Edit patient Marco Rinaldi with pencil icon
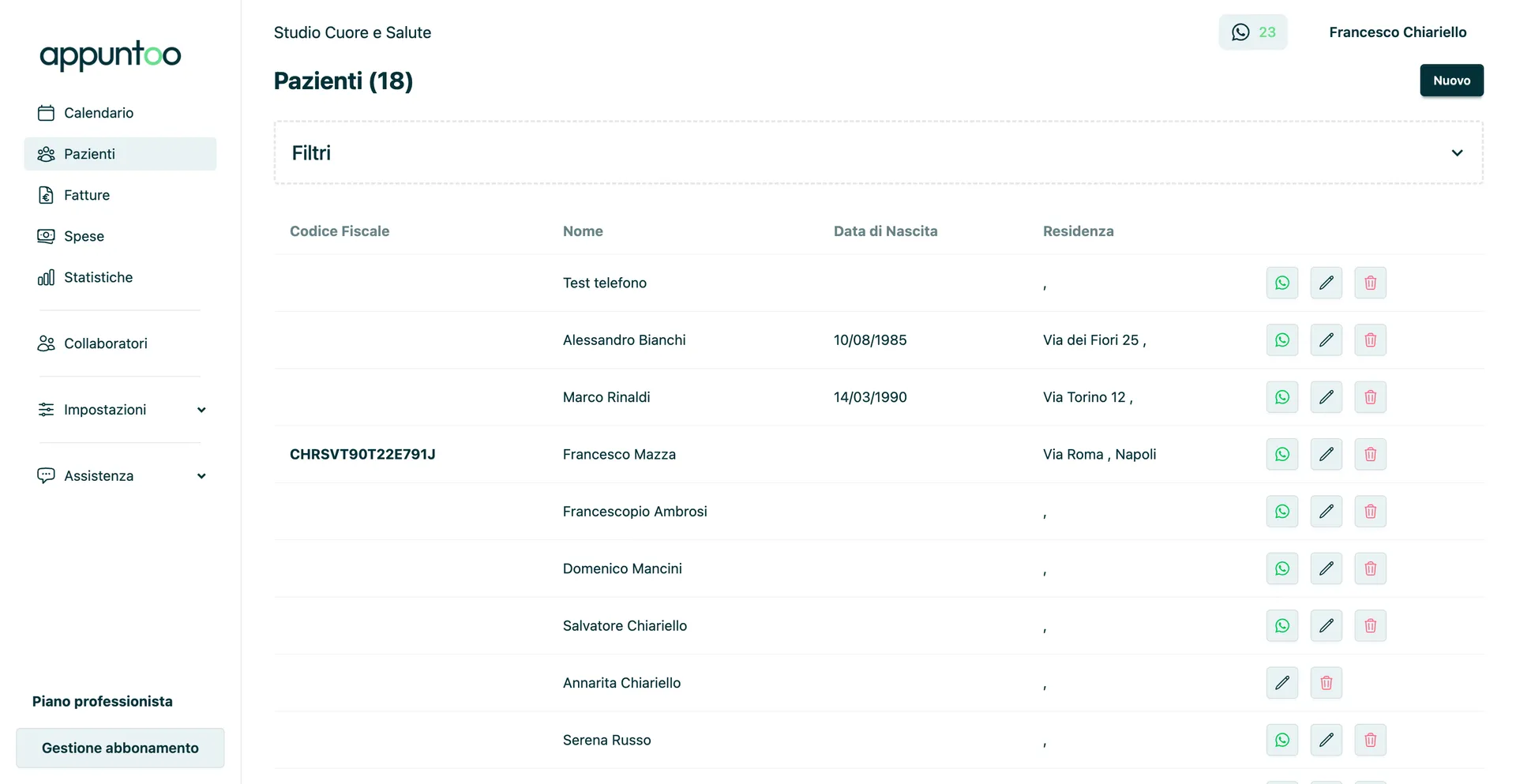Viewport: 1516px width, 784px height. (x=1326, y=397)
